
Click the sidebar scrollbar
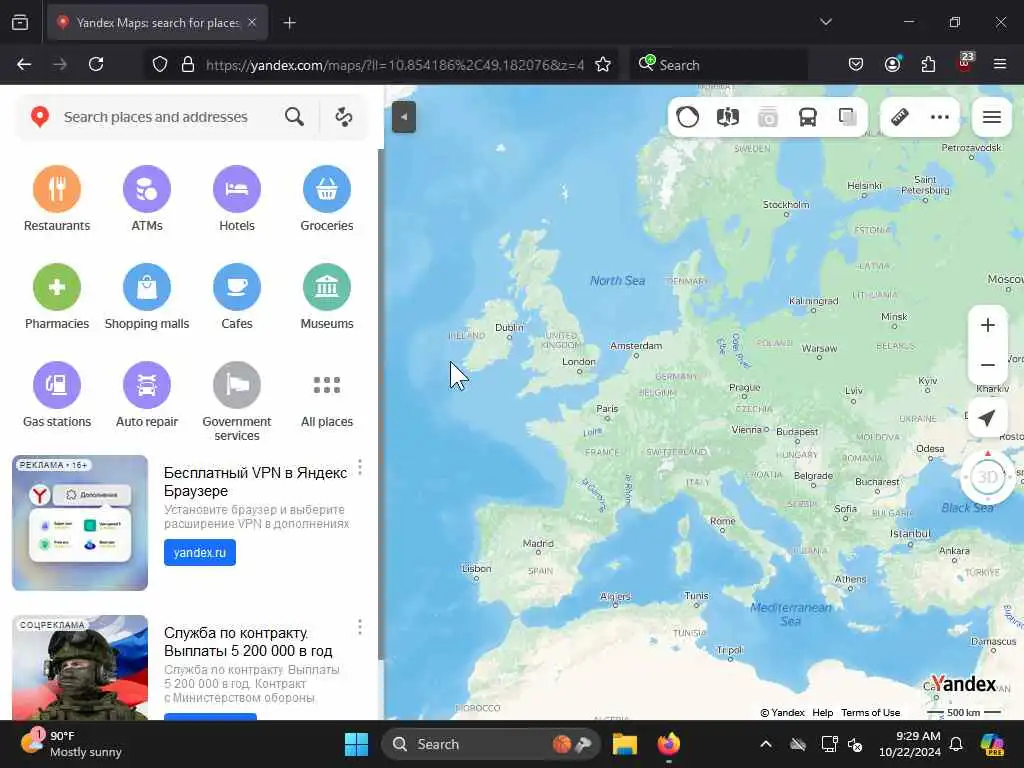381,404
